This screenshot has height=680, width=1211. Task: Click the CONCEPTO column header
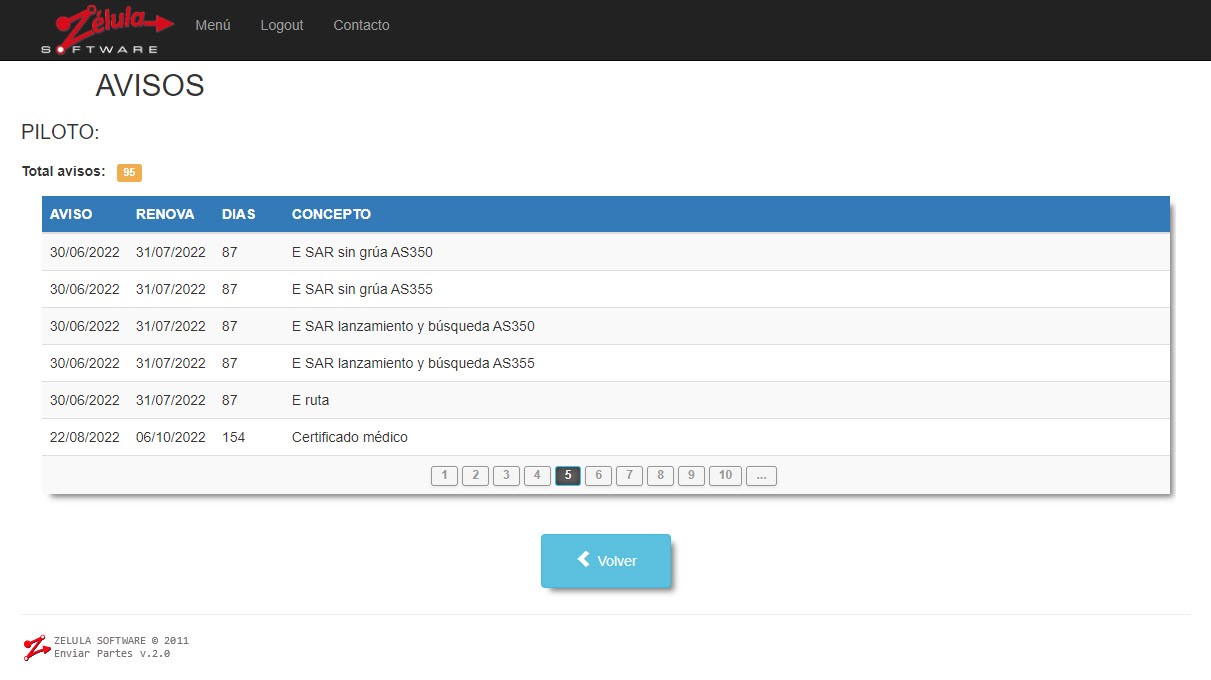(x=331, y=214)
